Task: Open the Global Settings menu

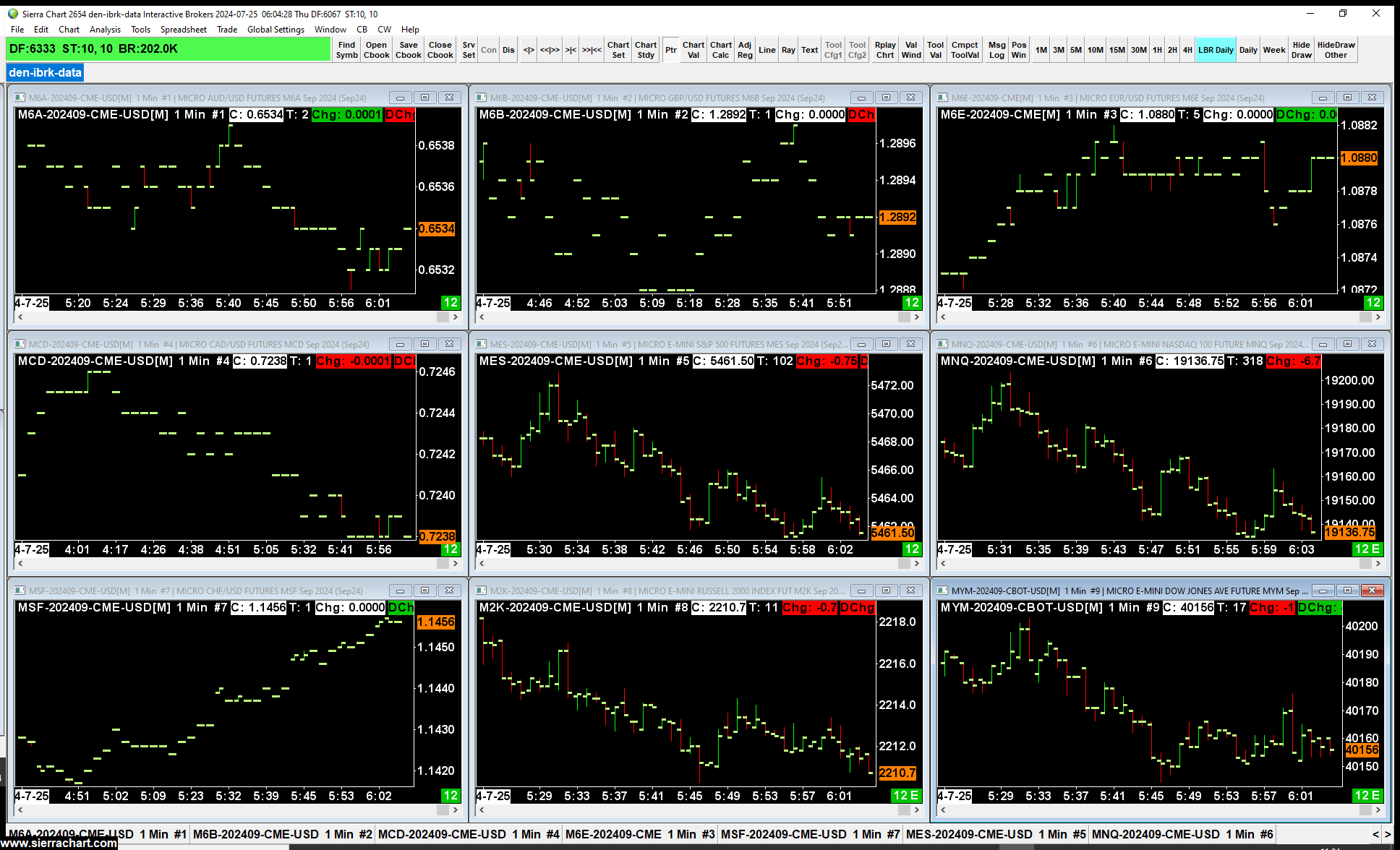Action: 276,30
